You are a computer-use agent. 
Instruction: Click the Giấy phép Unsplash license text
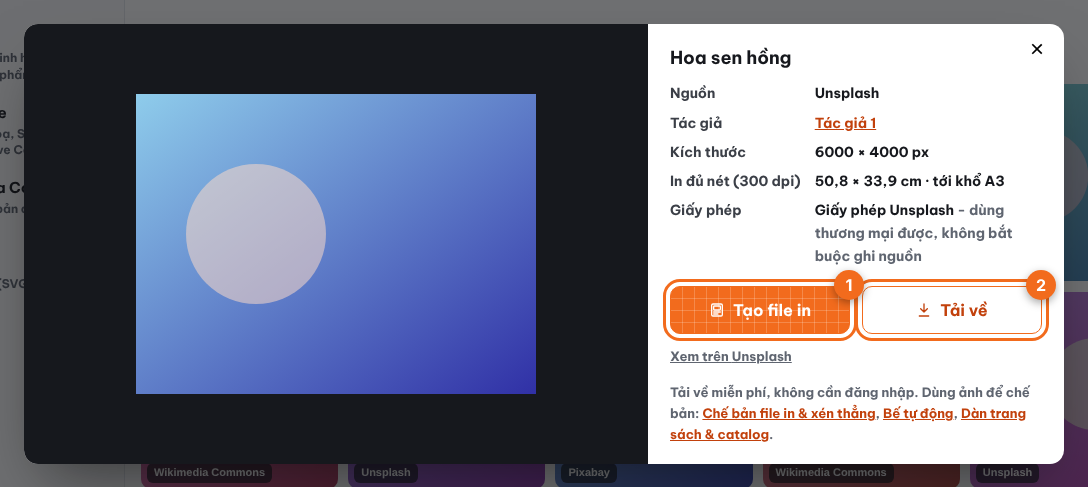click(x=884, y=210)
